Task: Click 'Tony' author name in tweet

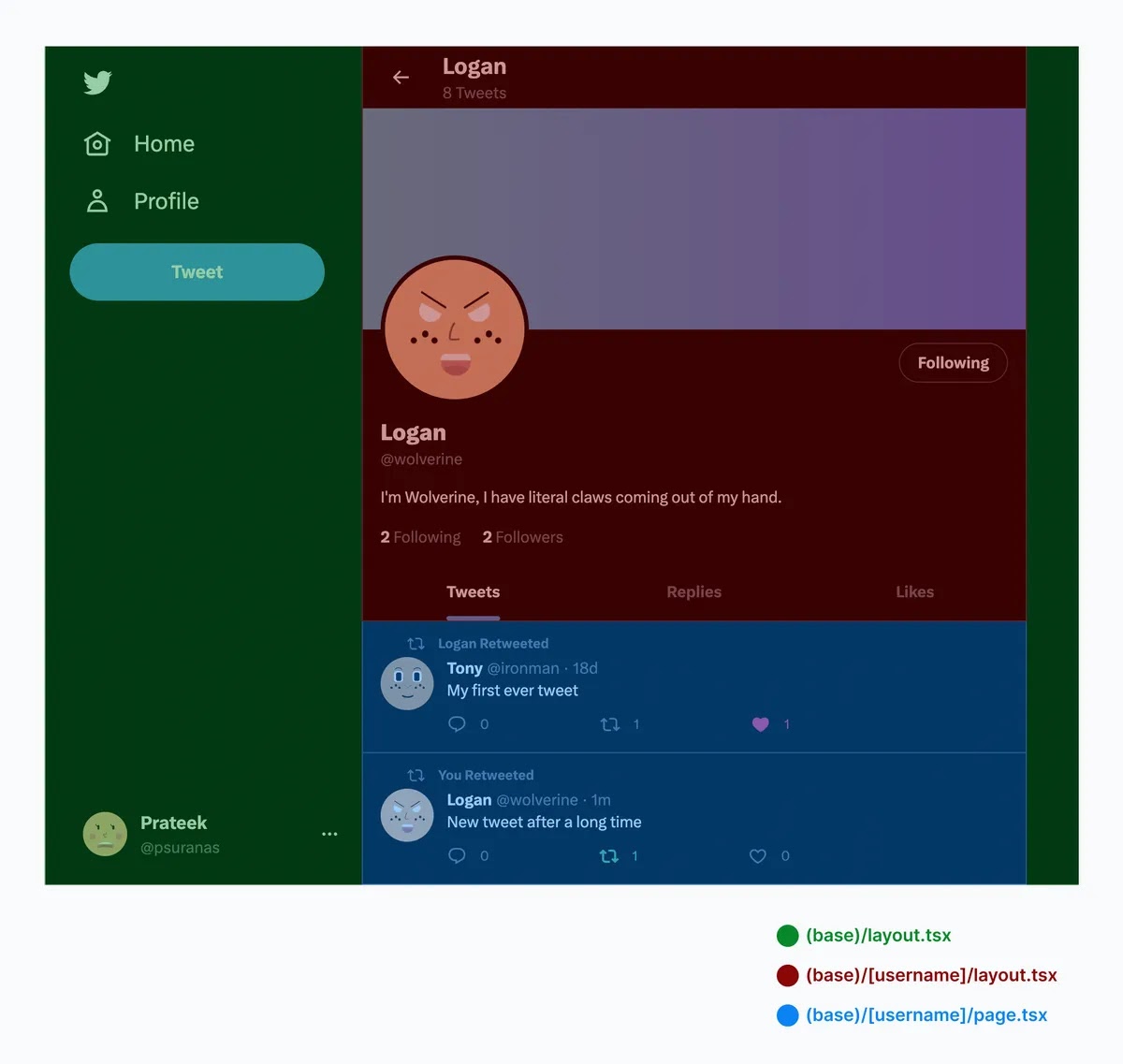Action: [464, 668]
